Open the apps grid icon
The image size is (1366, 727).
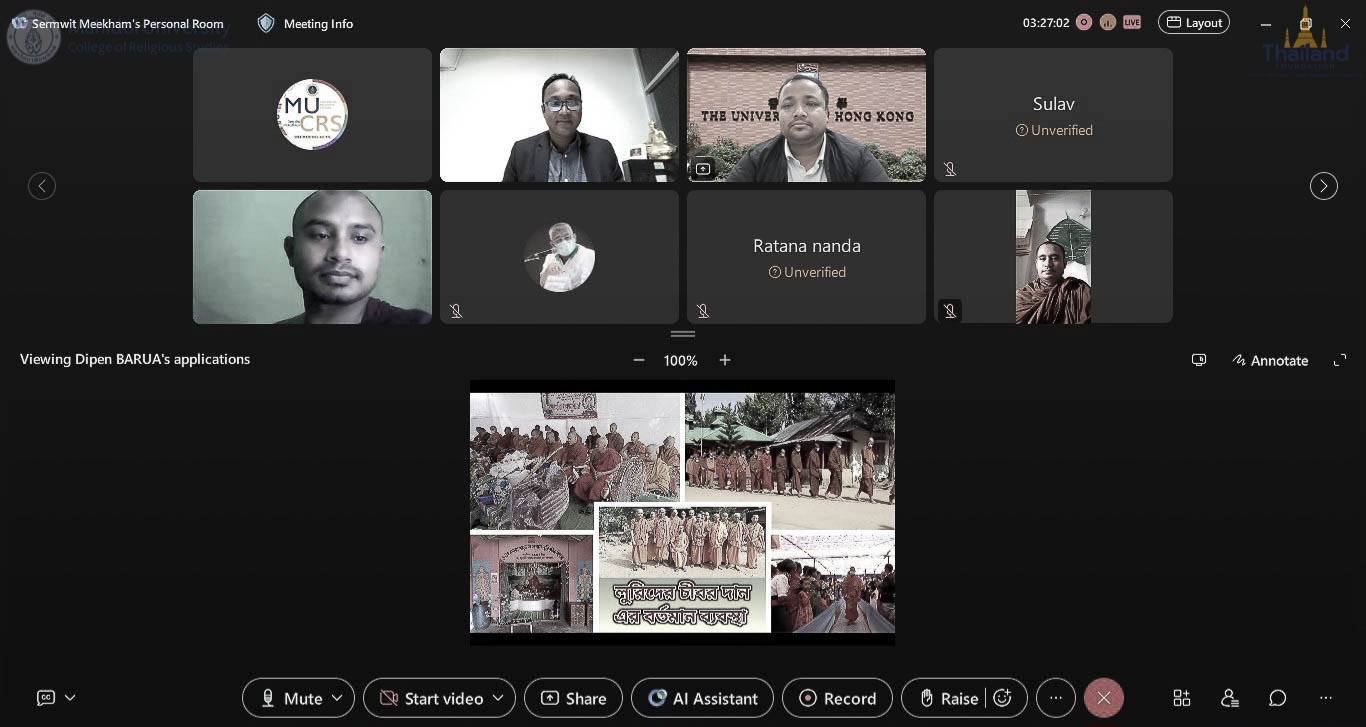click(x=1182, y=698)
